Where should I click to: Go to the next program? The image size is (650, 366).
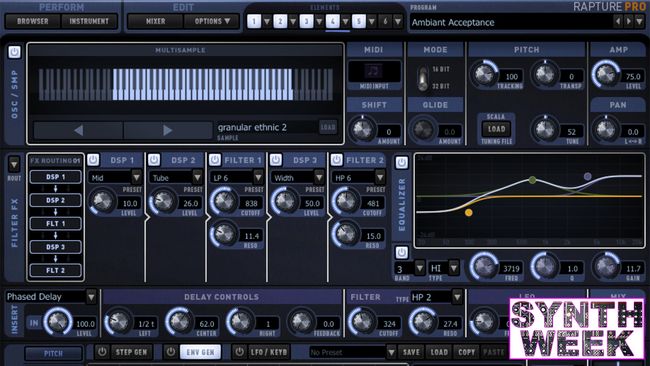click(x=629, y=21)
